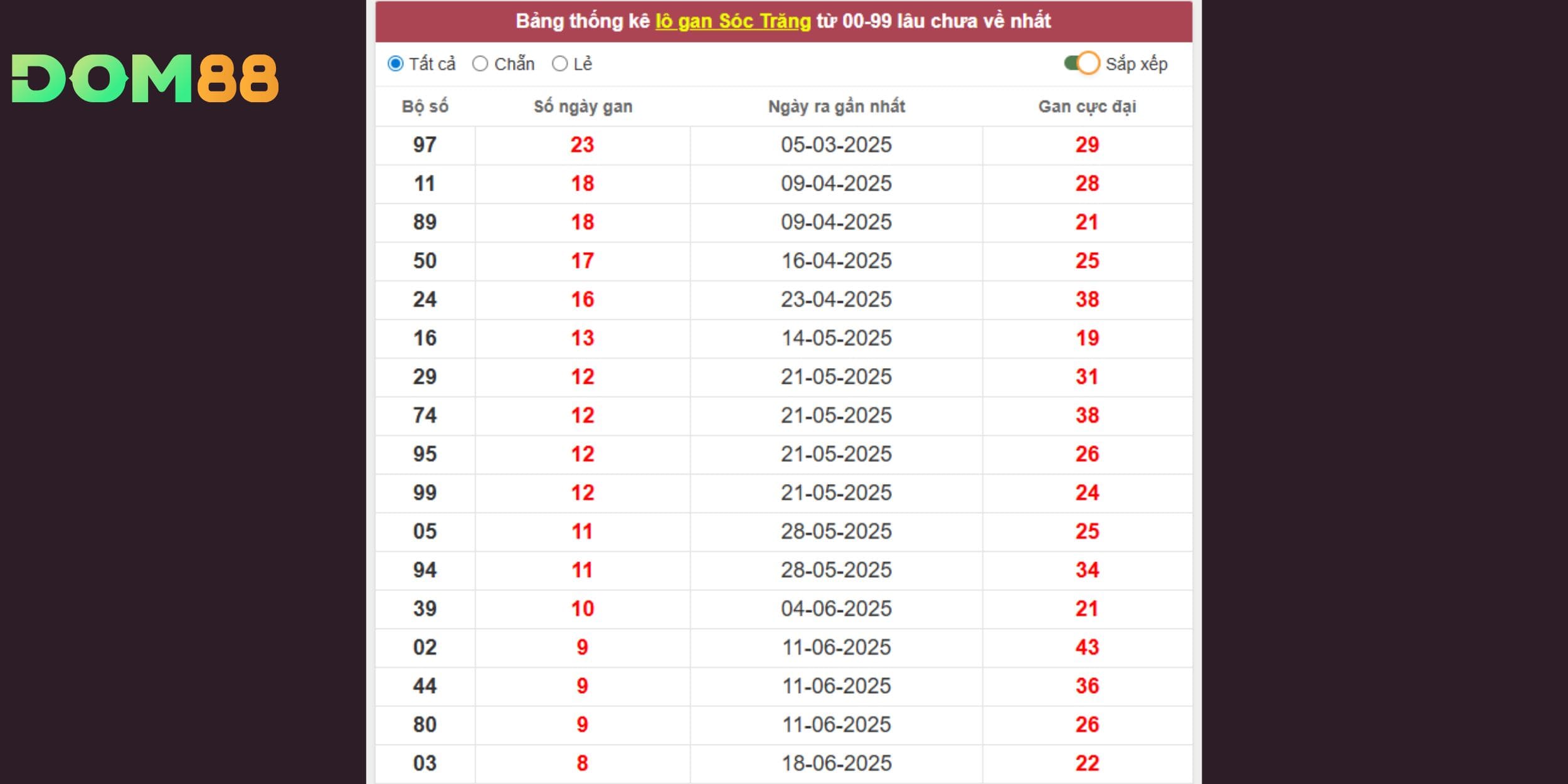The height and width of the screenshot is (784, 1568).
Task: Click the Bộ số column header
Action: 425,107
